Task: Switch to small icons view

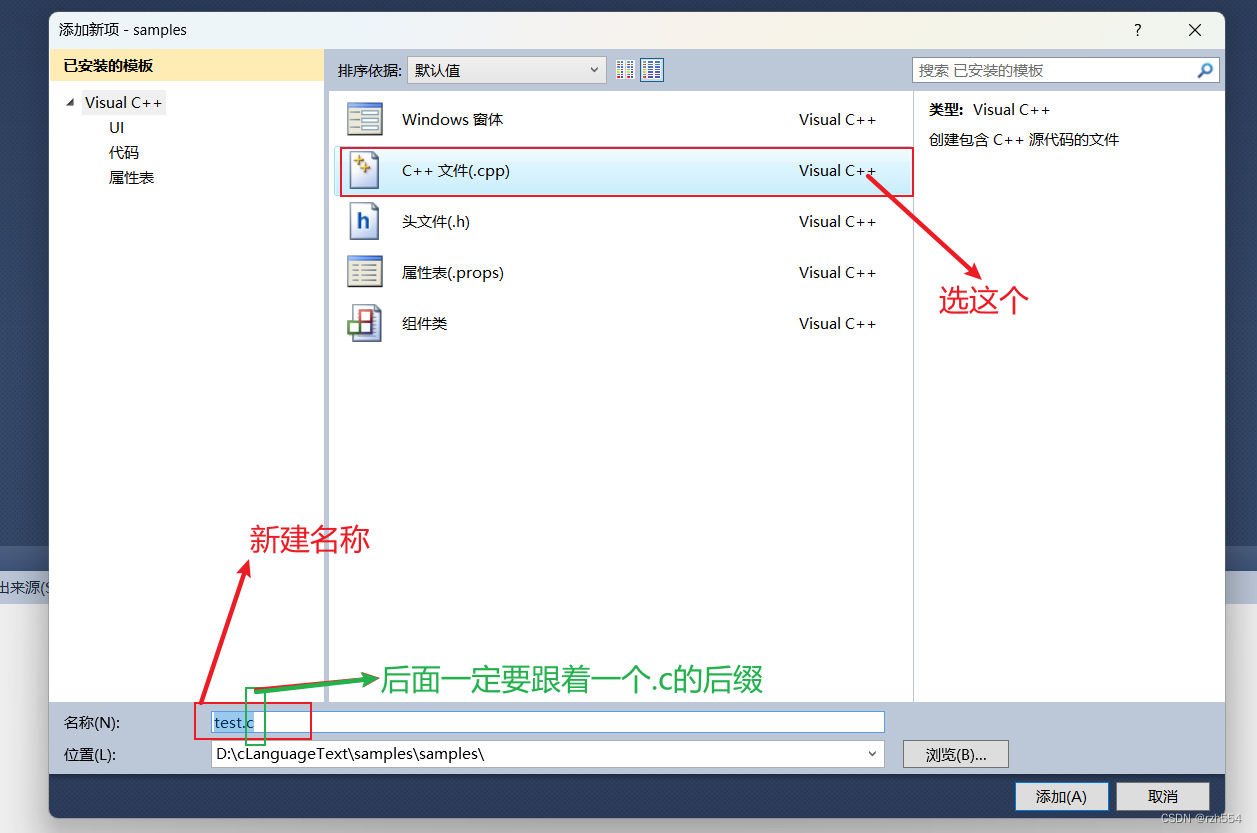Action: 625,70
